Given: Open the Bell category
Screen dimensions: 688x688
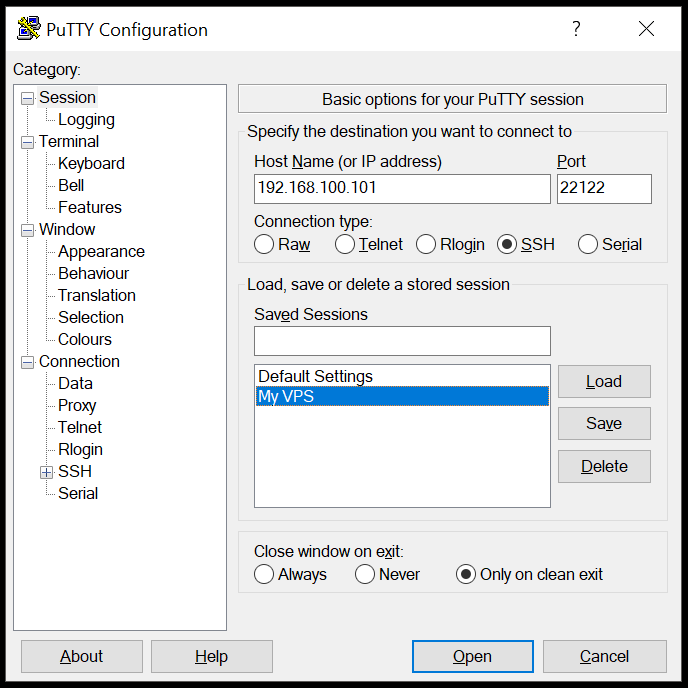Looking at the screenshot, I should coord(71,185).
